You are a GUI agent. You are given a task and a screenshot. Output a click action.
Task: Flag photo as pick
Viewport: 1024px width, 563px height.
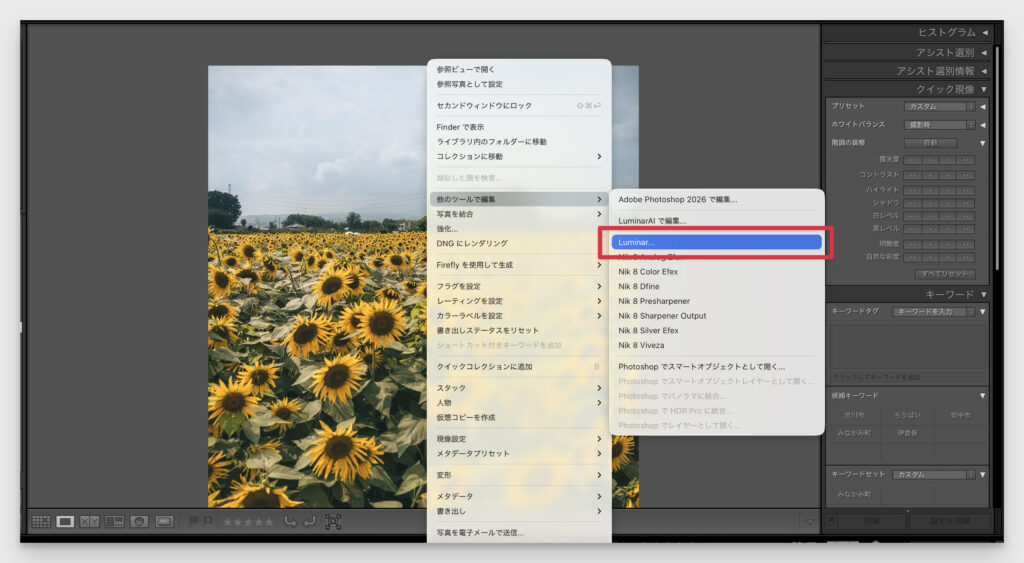(193, 521)
